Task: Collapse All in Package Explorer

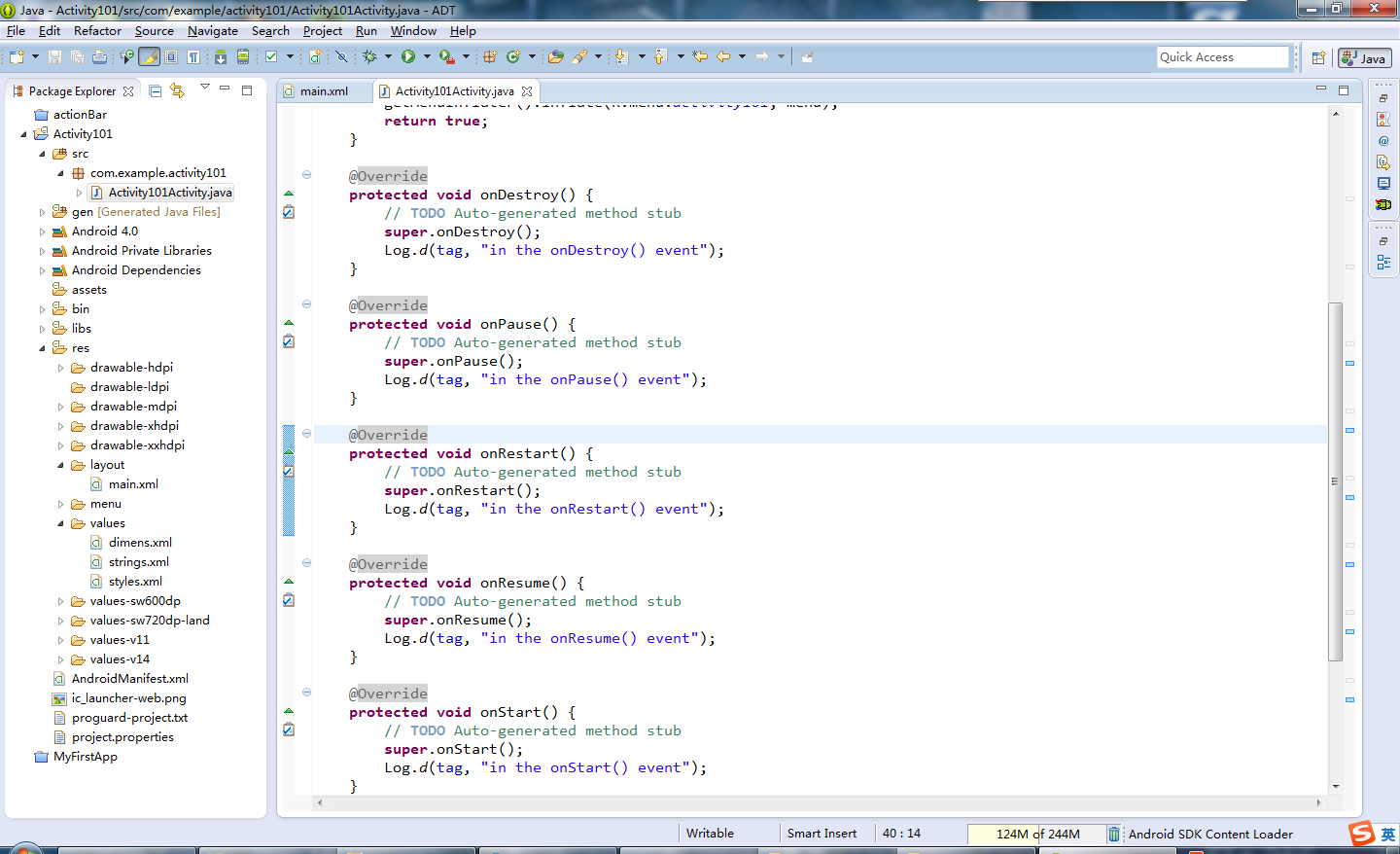Action: (x=155, y=90)
